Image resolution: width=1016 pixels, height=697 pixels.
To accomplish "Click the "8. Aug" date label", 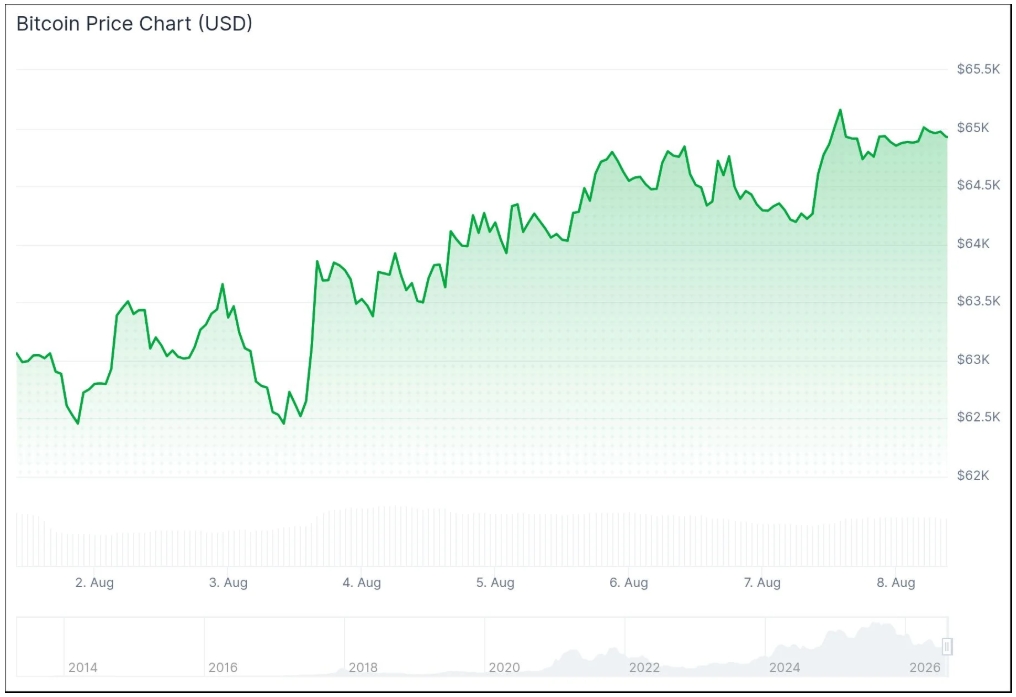I will pos(895,582).
